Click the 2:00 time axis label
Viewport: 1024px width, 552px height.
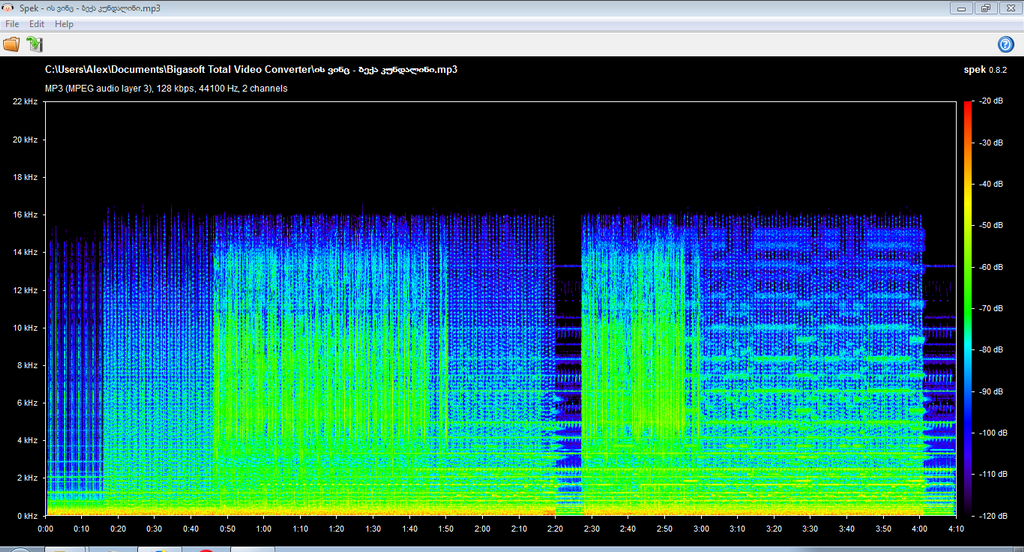[x=482, y=529]
